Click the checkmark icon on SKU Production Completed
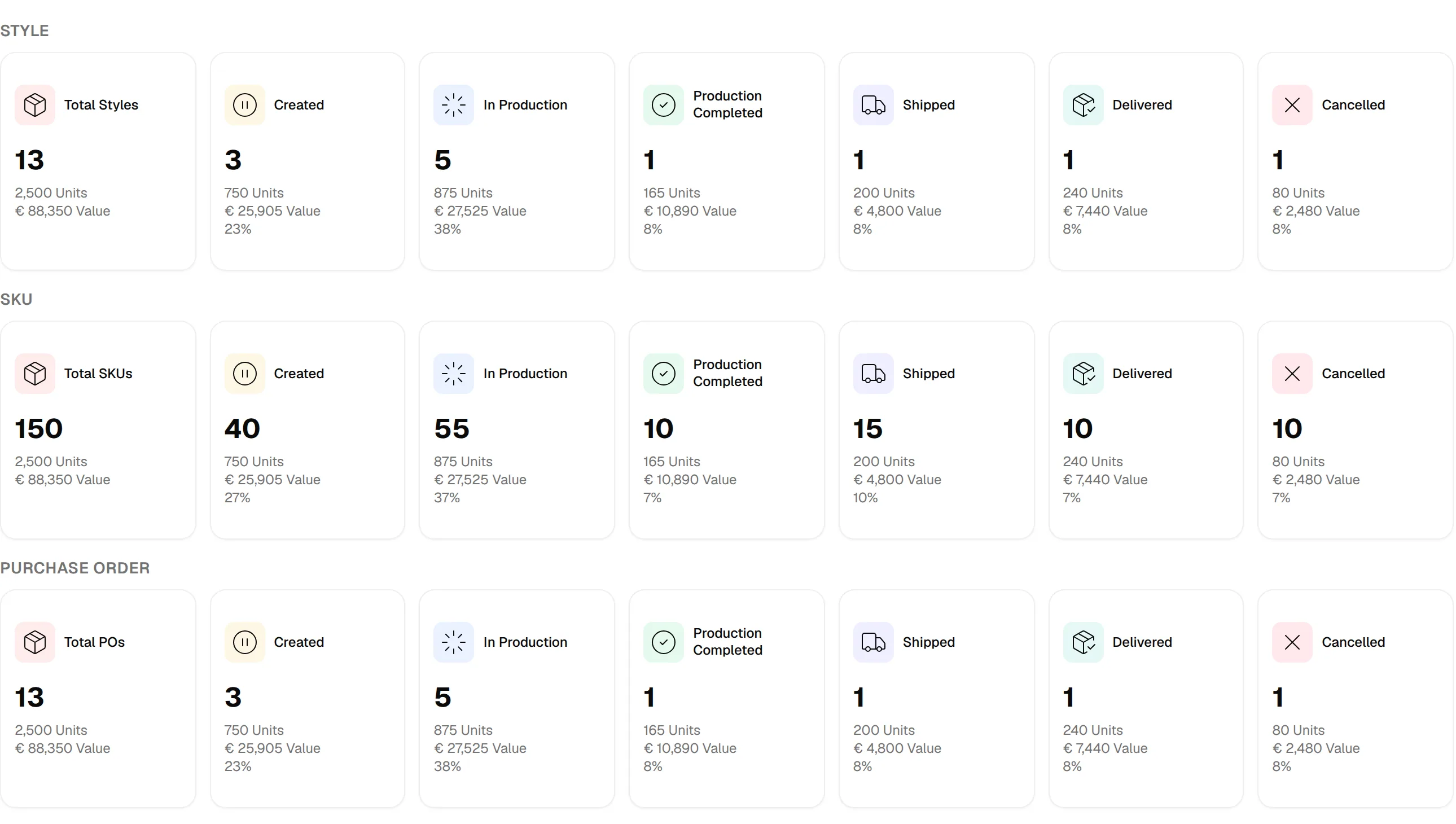Image resolution: width=1456 pixels, height=824 pixels. click(664, 374)
